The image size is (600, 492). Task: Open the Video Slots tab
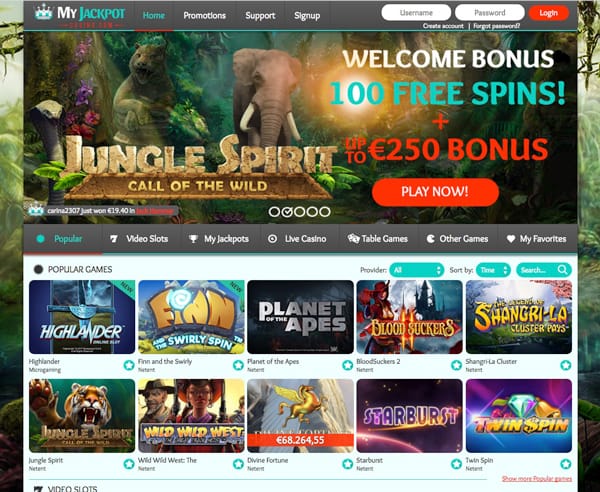click(139, 239)
